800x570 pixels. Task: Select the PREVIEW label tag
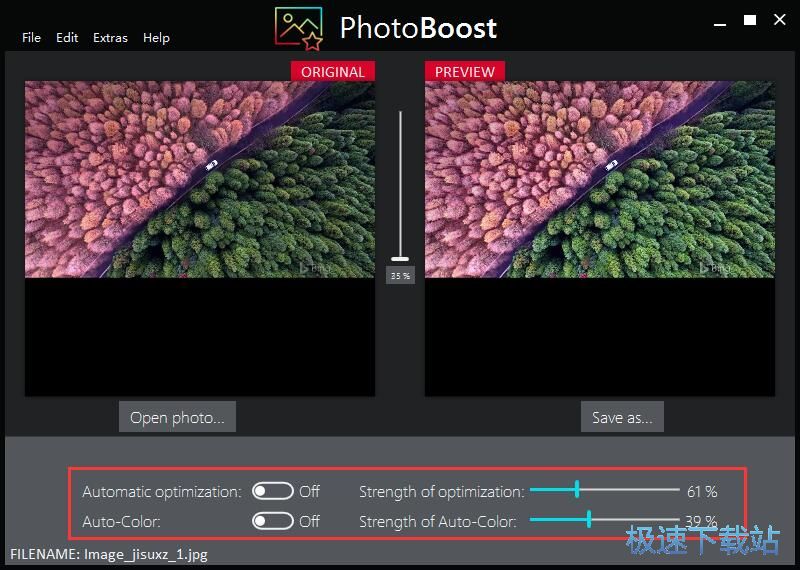(x=465, y=71)
